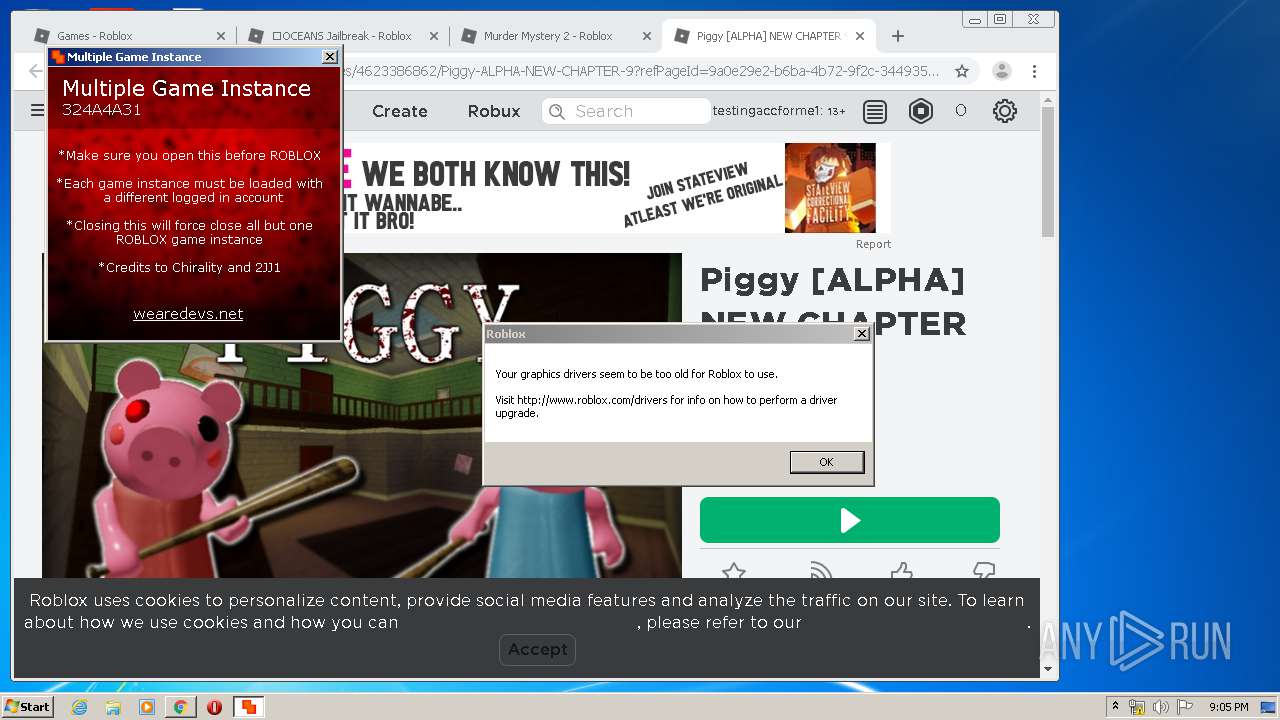Launch Internet Explorer from the taskbar

point(79,707)
